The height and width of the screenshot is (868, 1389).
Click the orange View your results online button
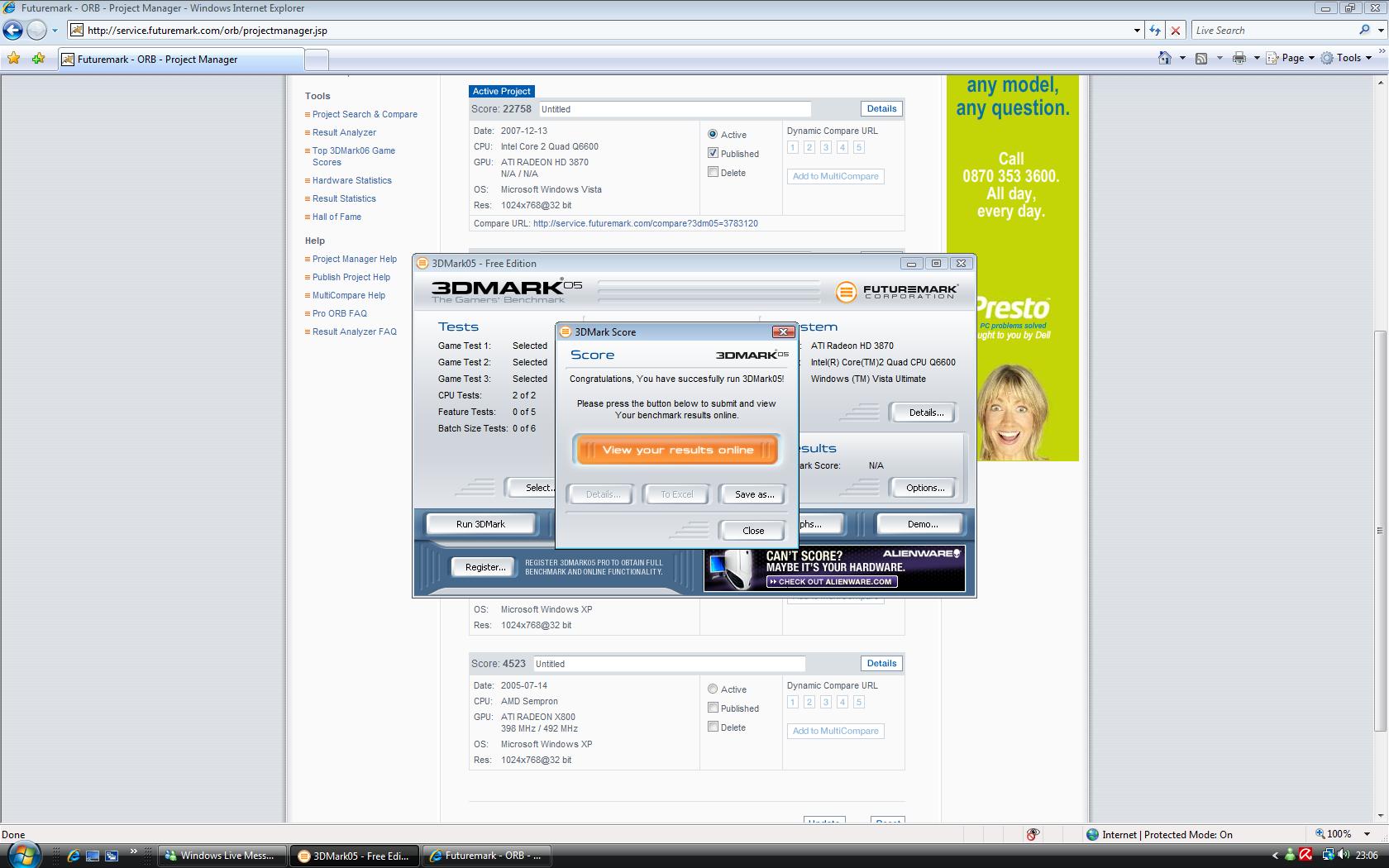pyautogui.click(x=676, y=451)
